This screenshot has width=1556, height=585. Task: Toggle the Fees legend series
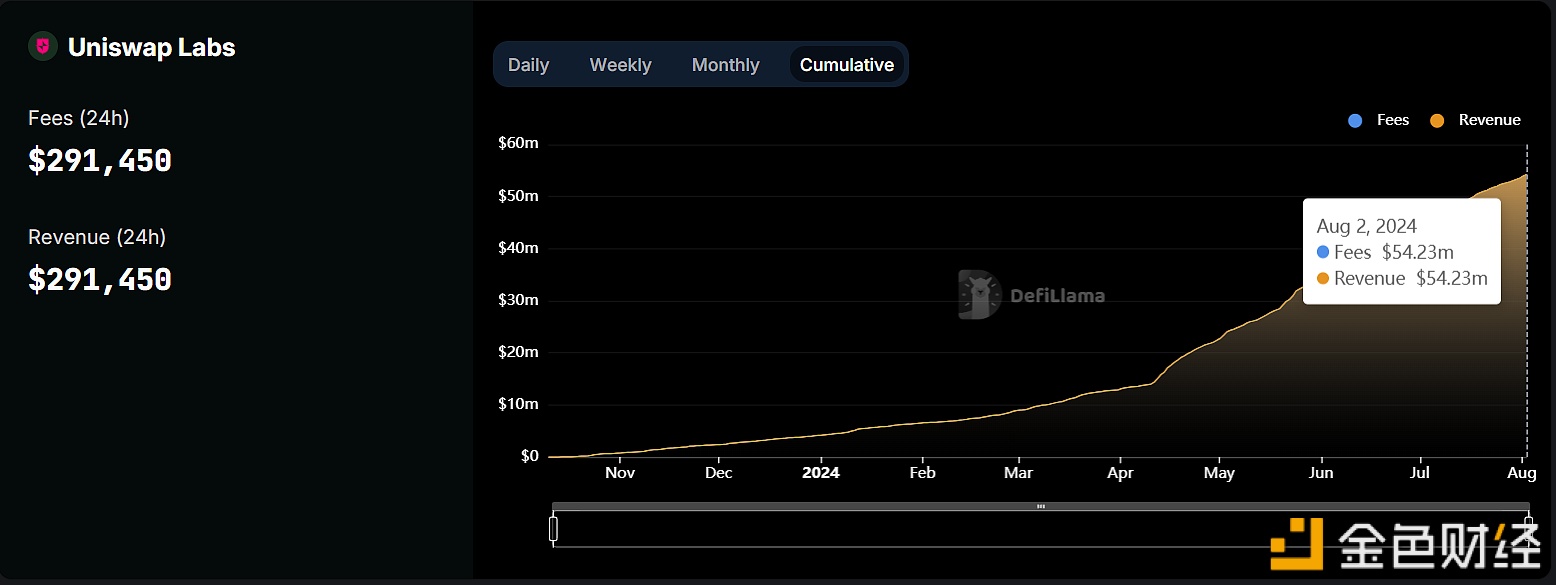(x=1379, y=120)
